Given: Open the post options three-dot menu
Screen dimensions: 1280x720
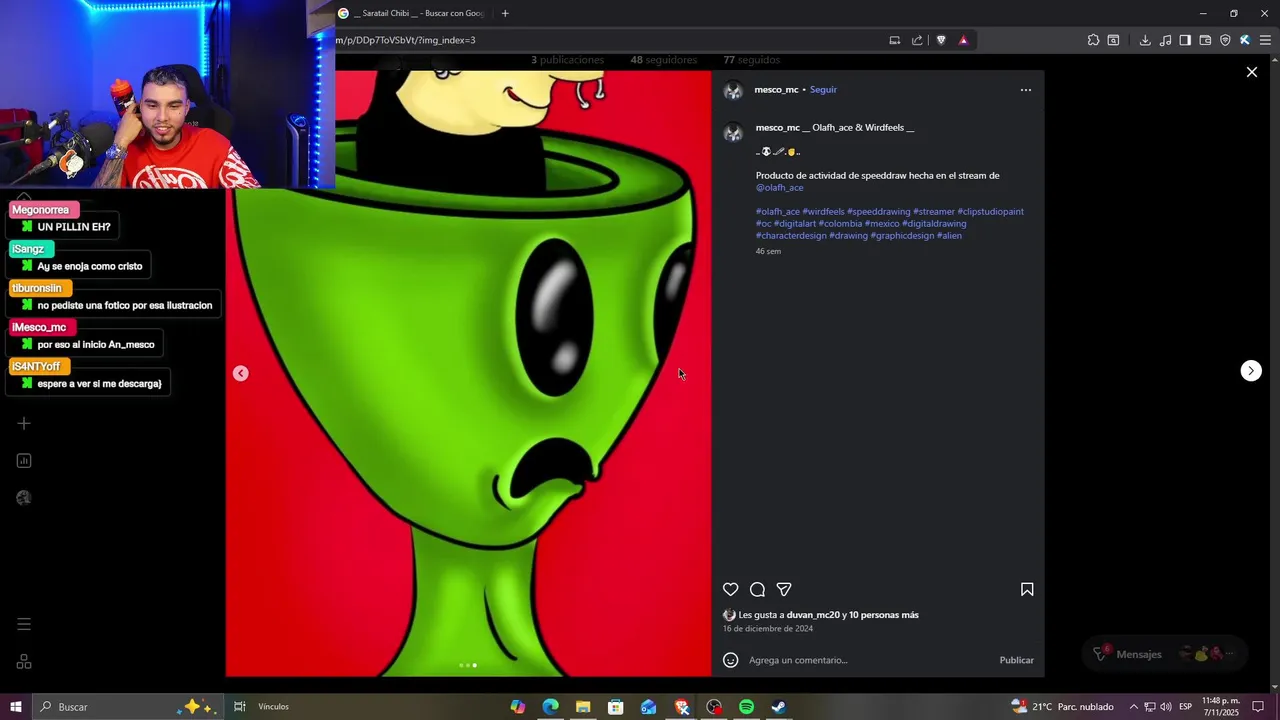Looking at the screenshot, I should coord(1025,90).
